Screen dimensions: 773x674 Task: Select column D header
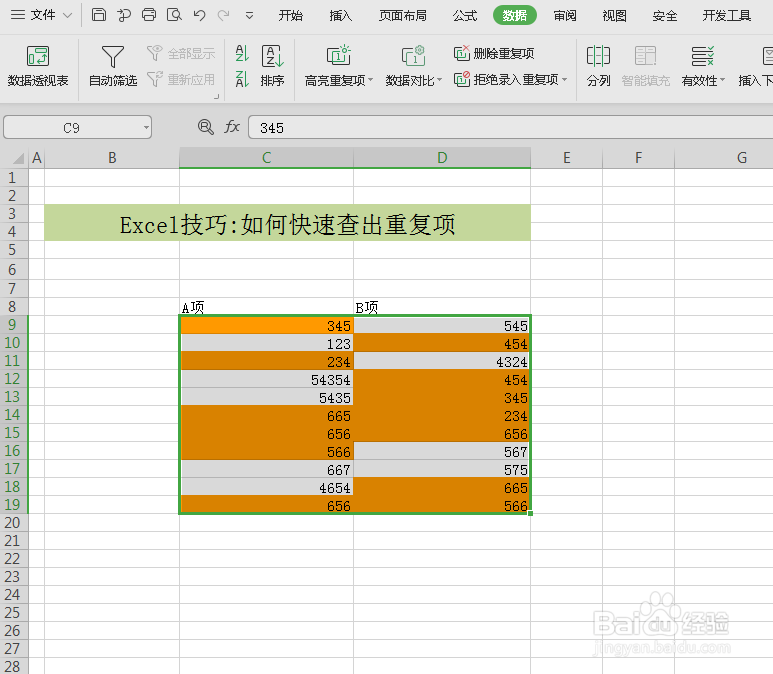(442, 158)
